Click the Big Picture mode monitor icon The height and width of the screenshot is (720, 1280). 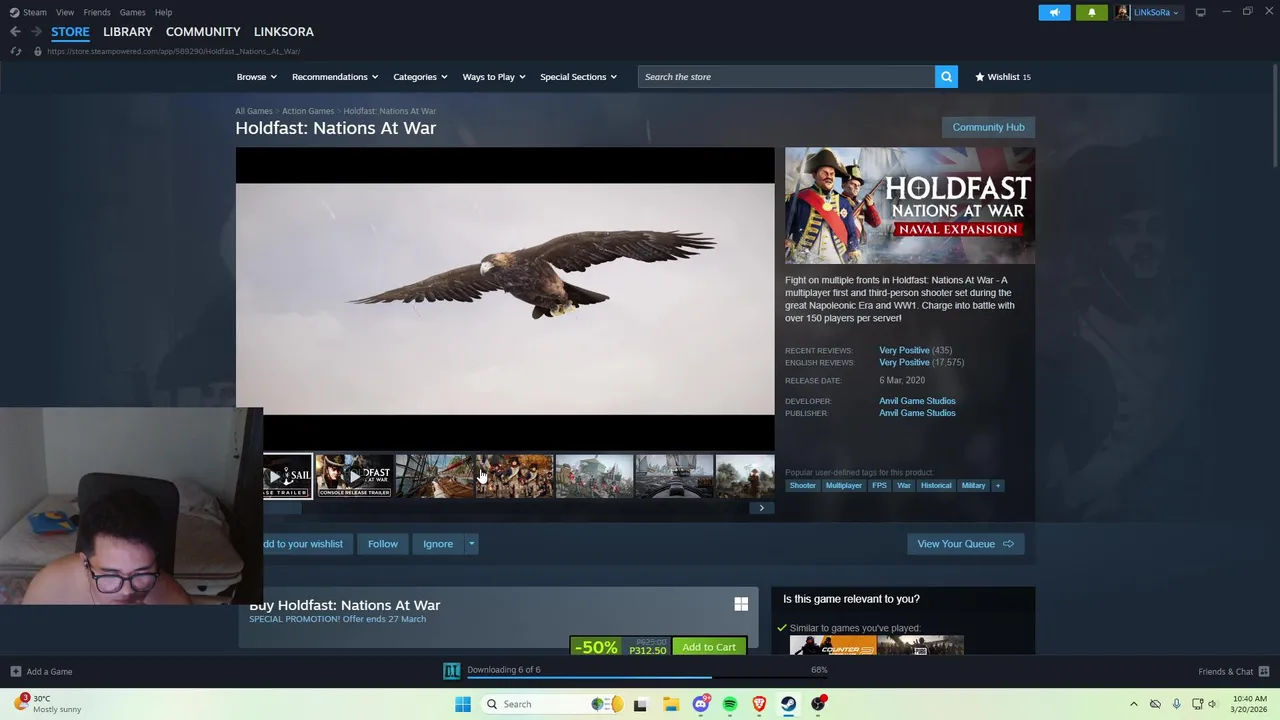pyautogui.click(x=1200, y=12)
